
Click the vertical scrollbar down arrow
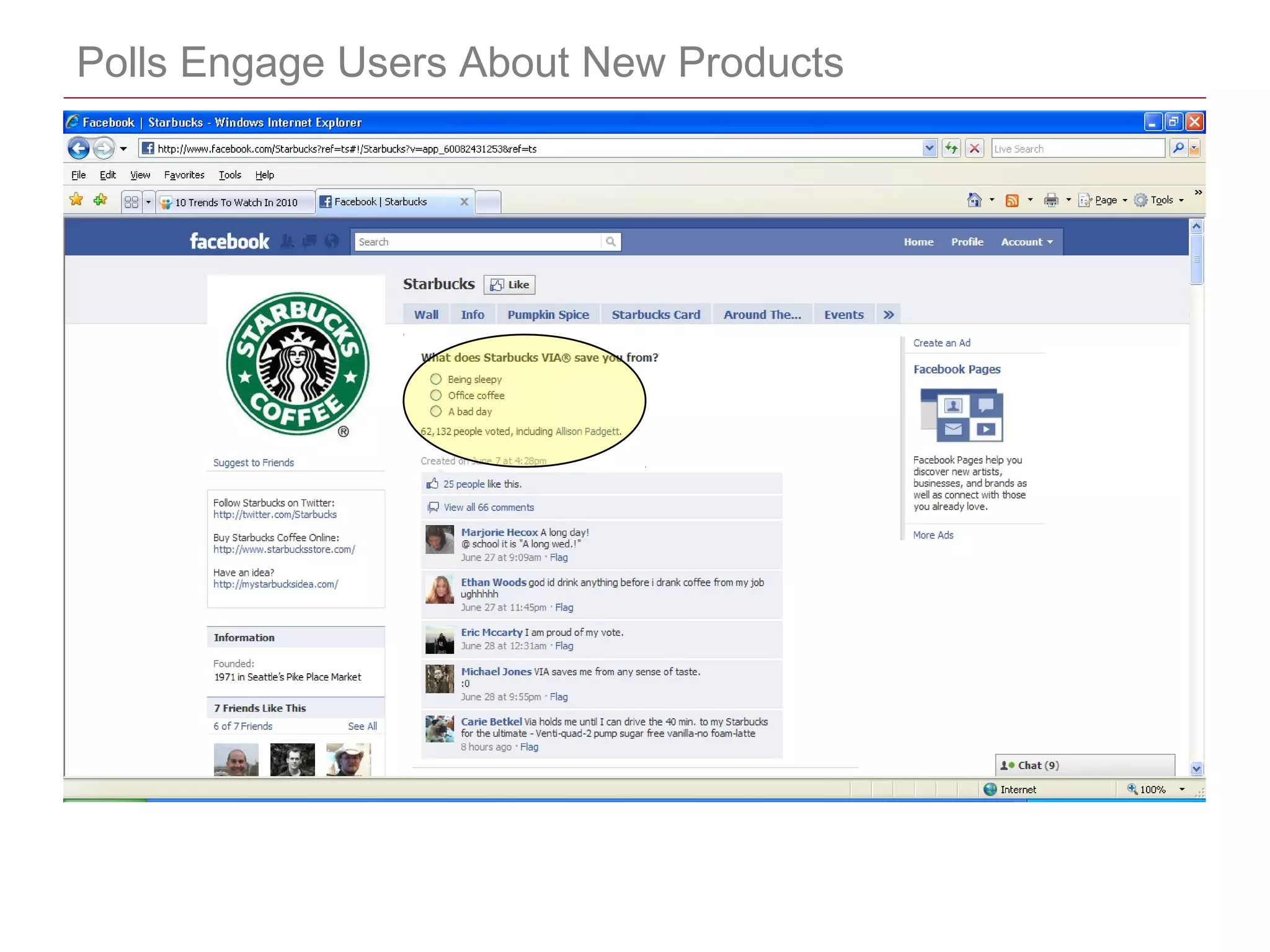tap(1197, 769)
